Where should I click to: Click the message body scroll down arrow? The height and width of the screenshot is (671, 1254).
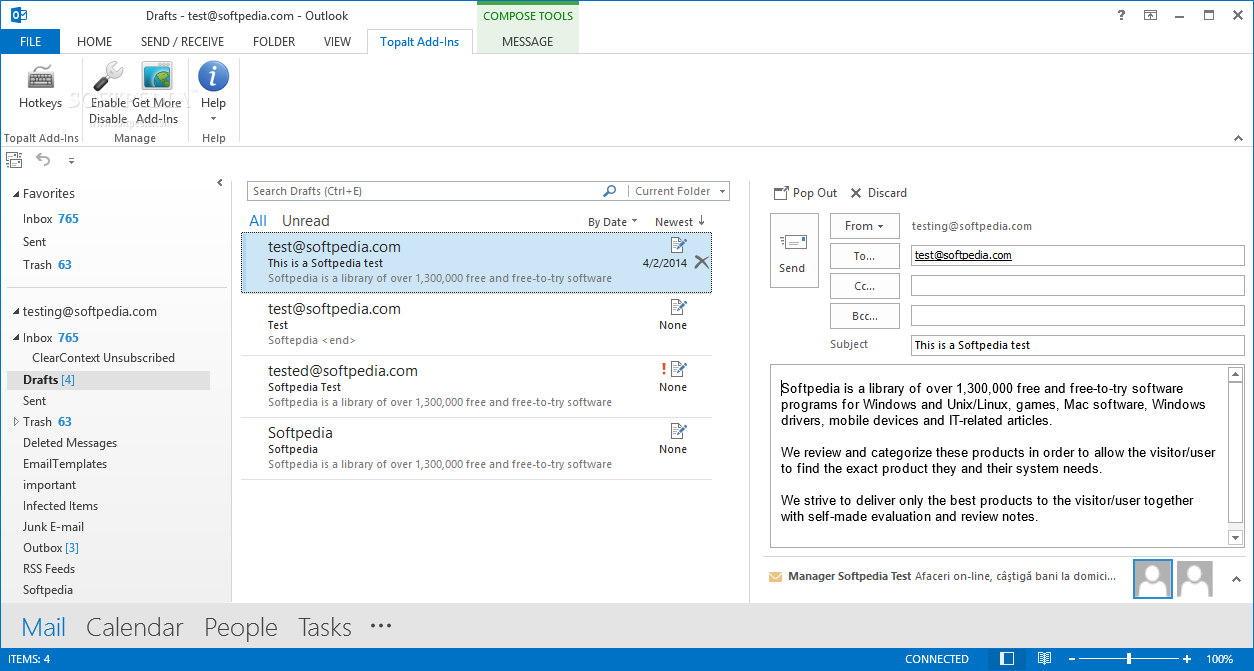[1236, 538]
